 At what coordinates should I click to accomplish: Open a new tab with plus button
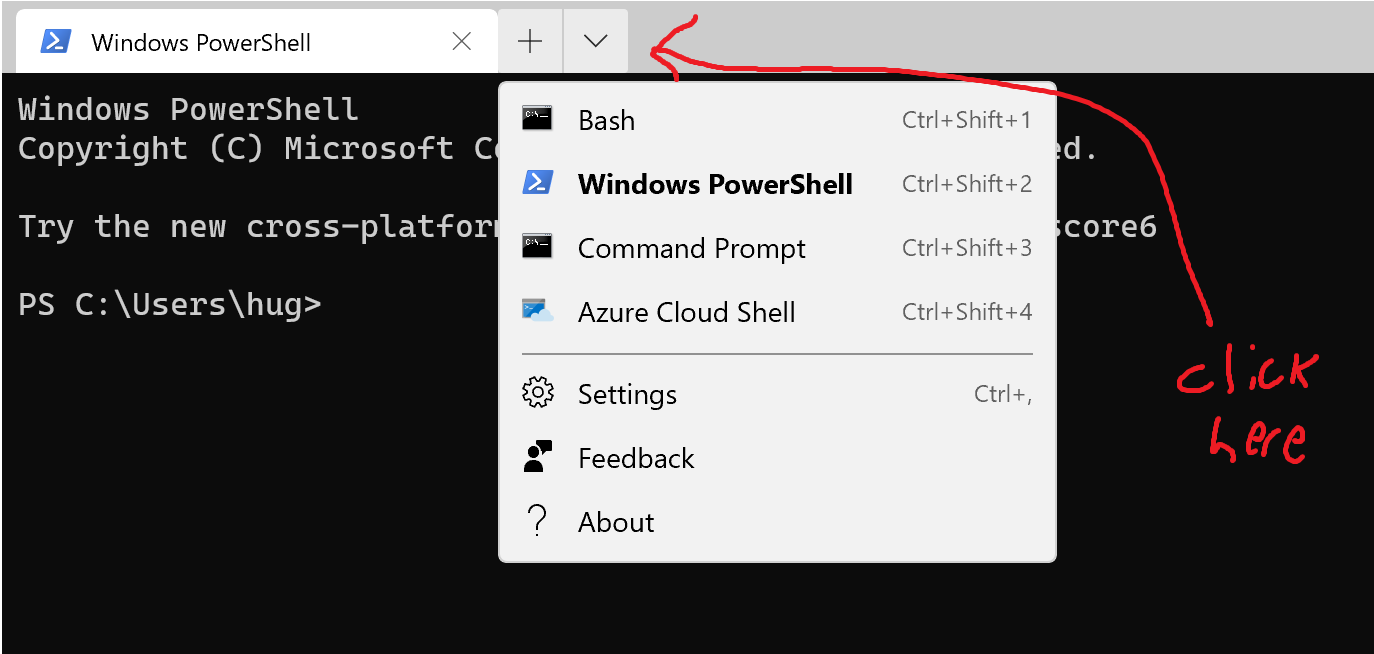(530, 41)
